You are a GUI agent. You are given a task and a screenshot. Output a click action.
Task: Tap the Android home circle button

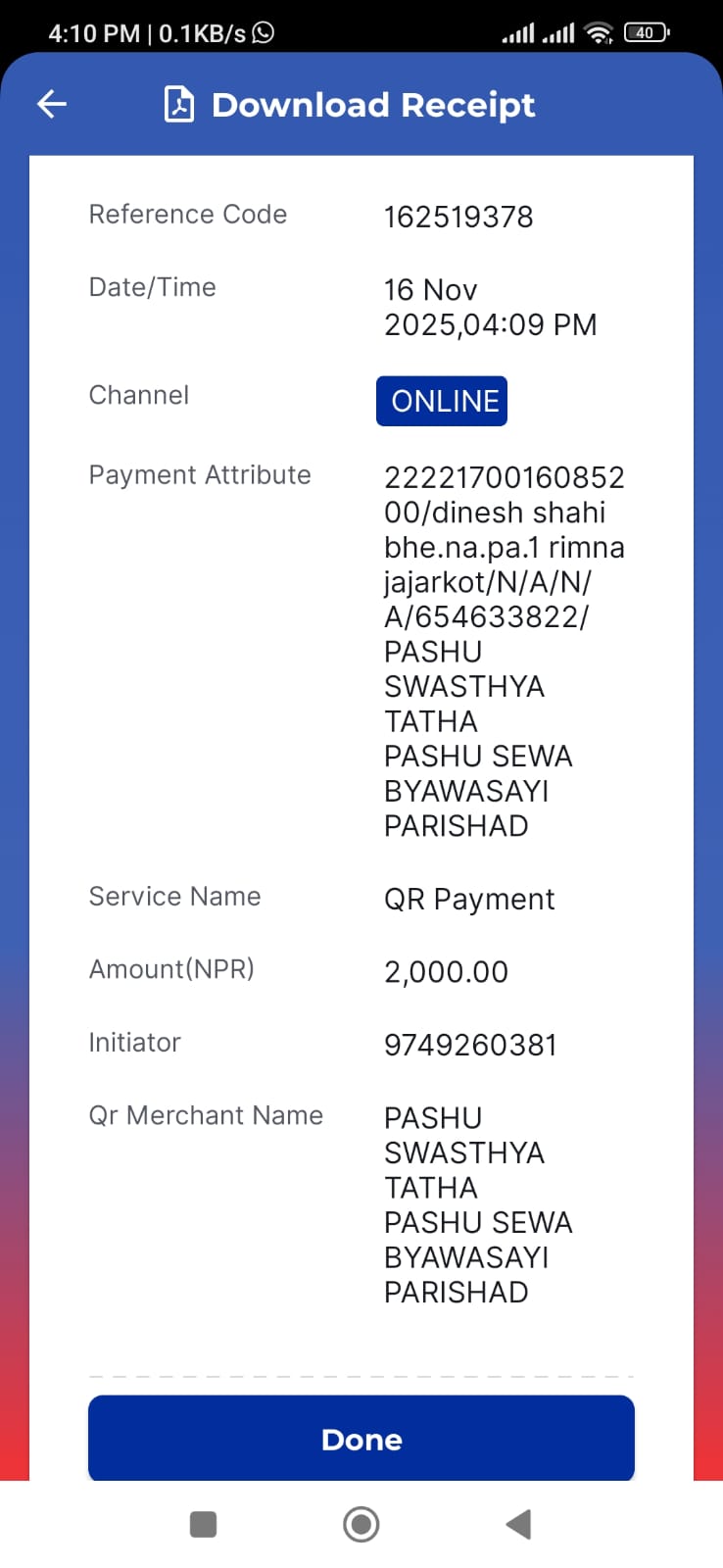coord(361,1524)
